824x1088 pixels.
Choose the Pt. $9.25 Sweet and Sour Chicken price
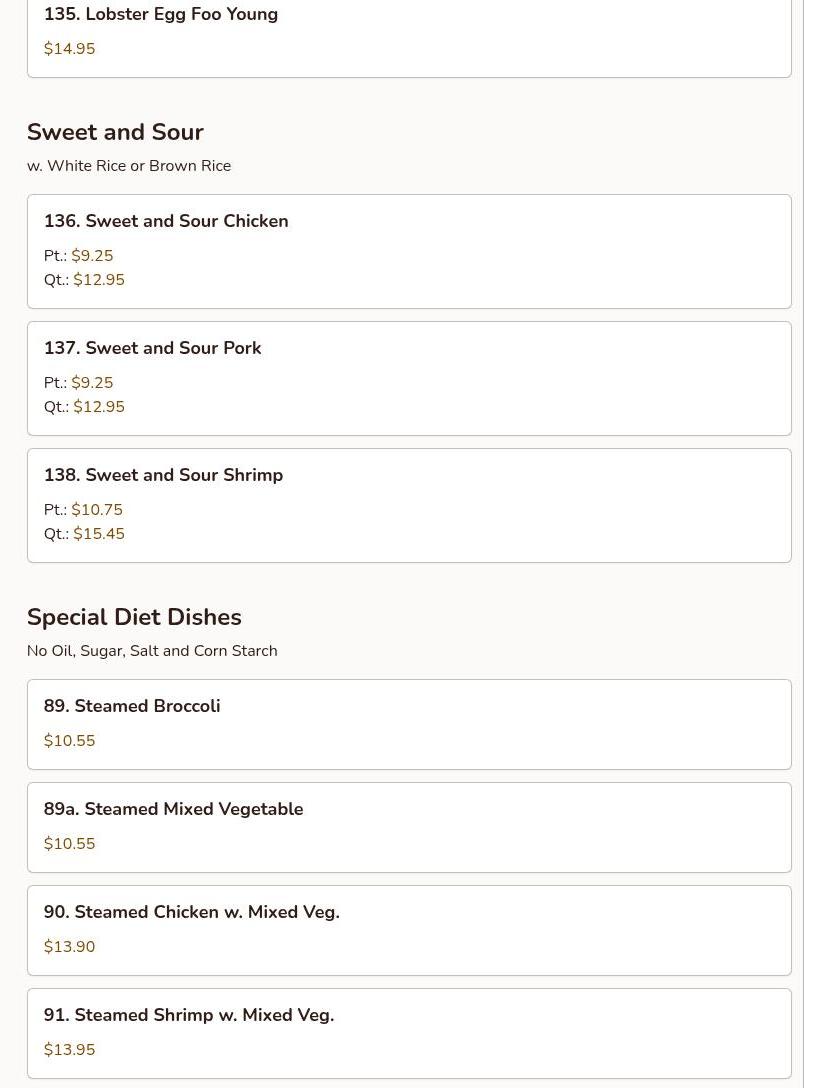(92, 256)
